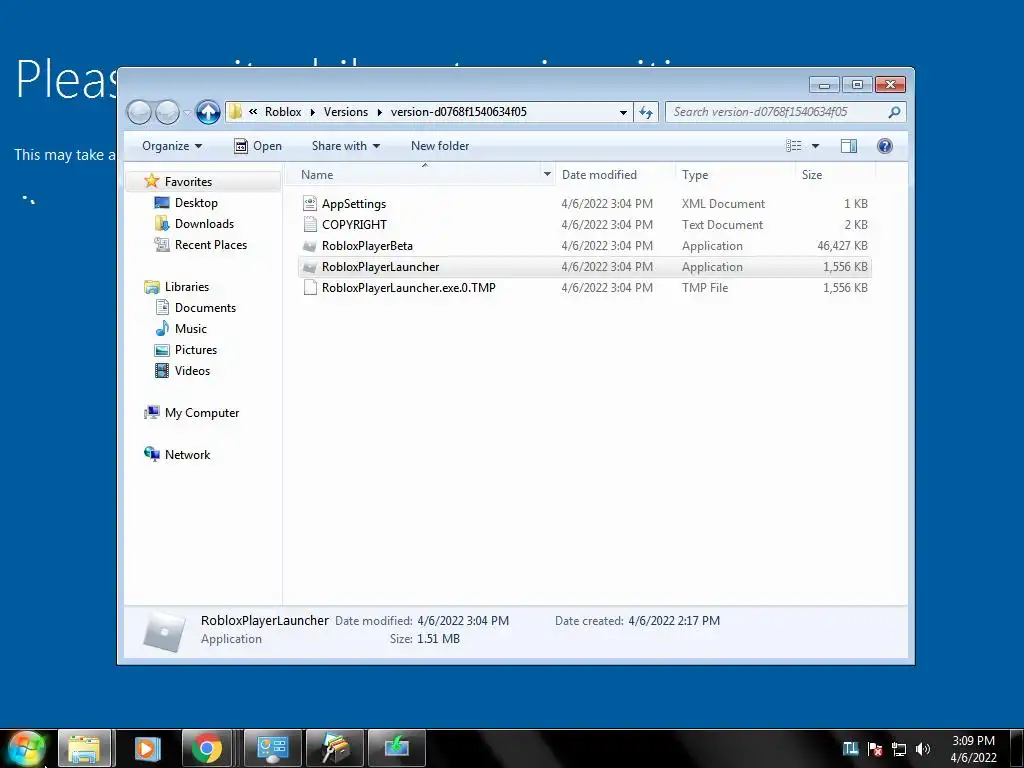Click the language bar tray icon
This screenshot has height=768, width=1024.
[850, 749]
